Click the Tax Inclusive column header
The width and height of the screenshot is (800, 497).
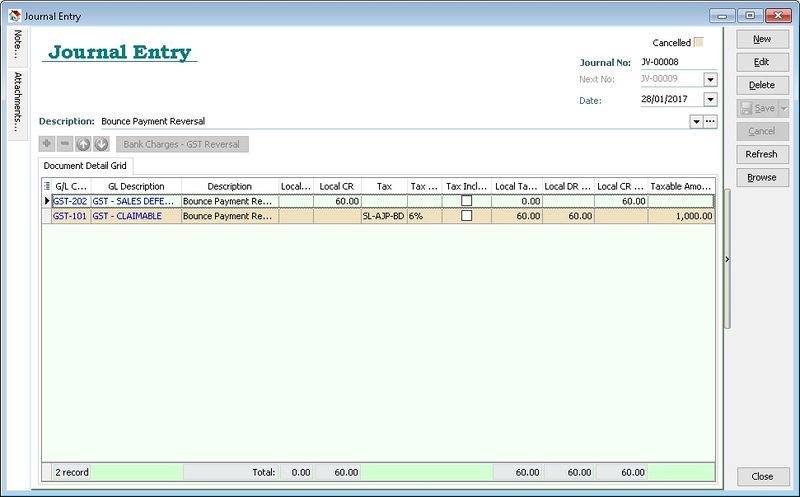click(467, 186)
